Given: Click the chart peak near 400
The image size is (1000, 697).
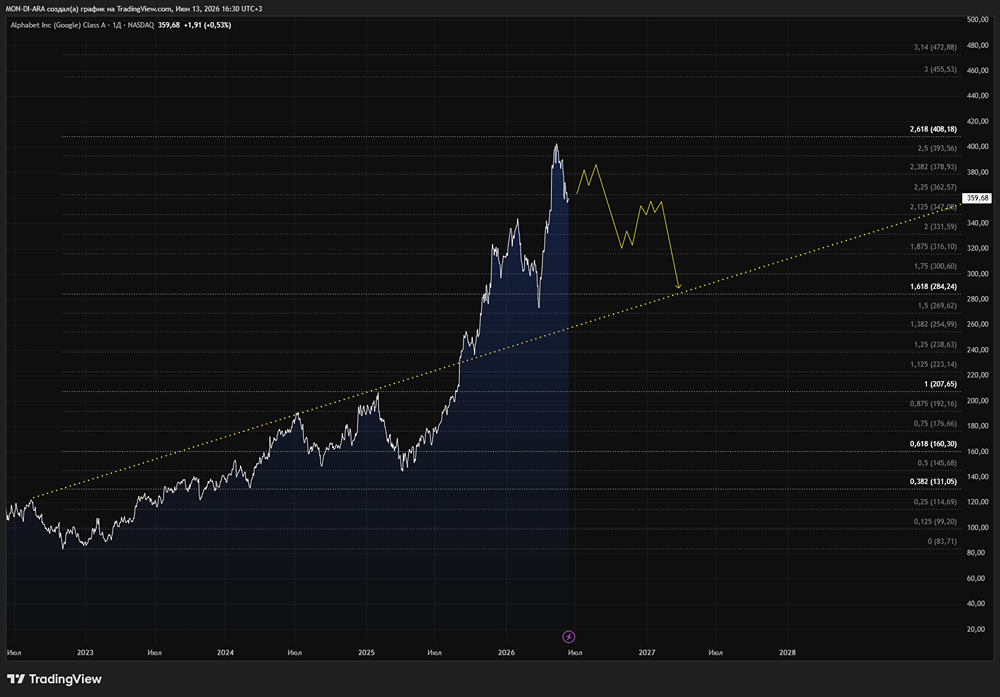Looking at the screenshot, I should [x=556, y=145].
